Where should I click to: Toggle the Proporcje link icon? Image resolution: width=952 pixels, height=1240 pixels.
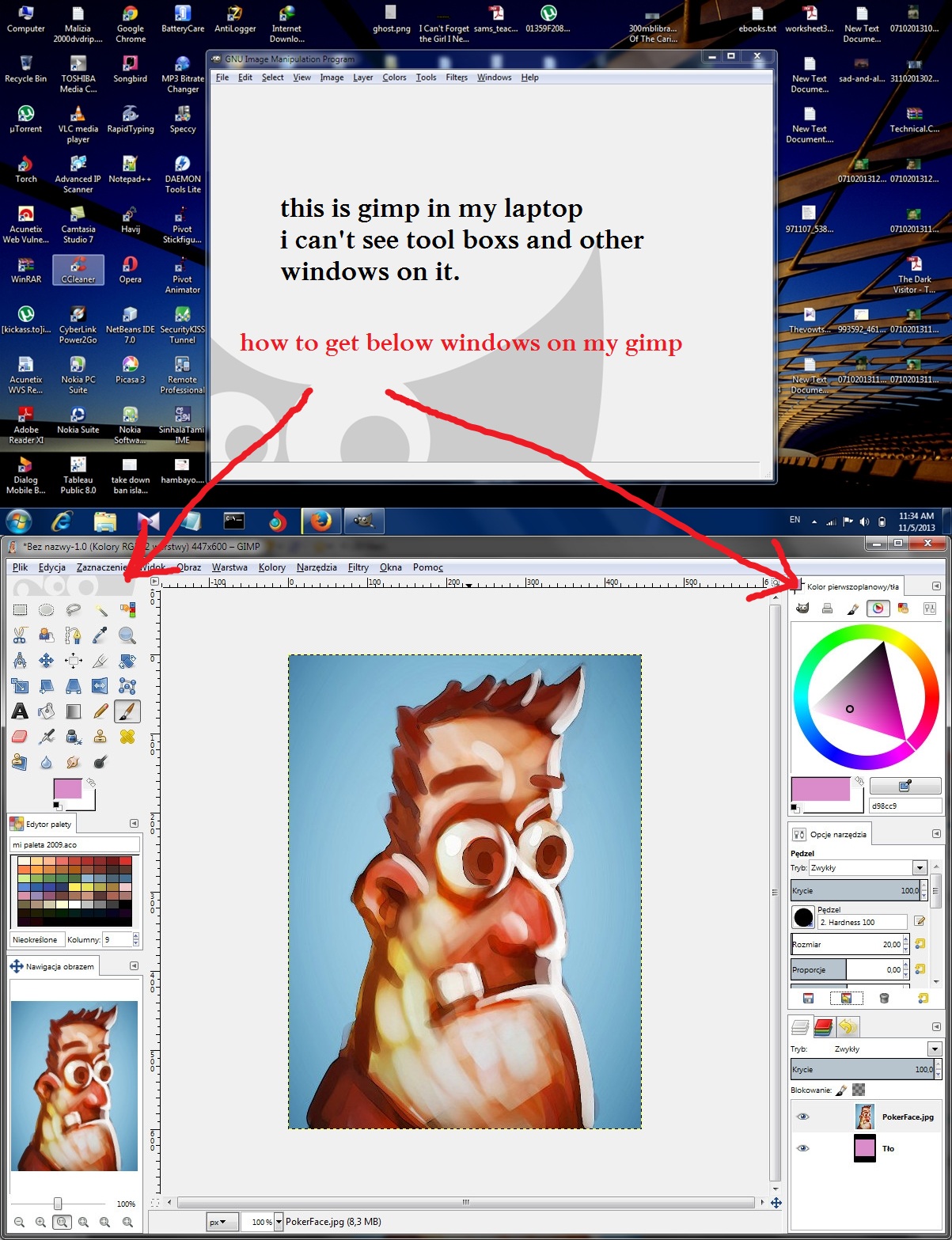coord(920,969)
